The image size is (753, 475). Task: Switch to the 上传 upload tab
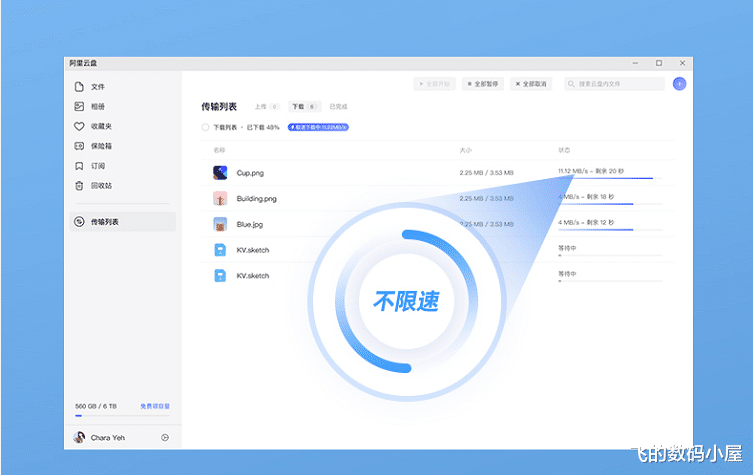pos(267,107)
